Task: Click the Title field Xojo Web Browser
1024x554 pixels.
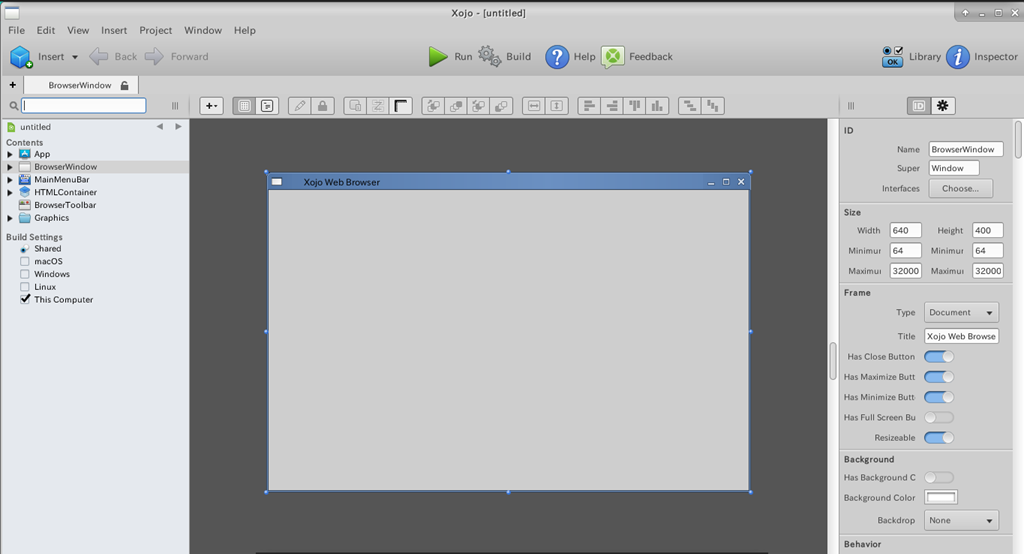Action: tap(961, 336)
